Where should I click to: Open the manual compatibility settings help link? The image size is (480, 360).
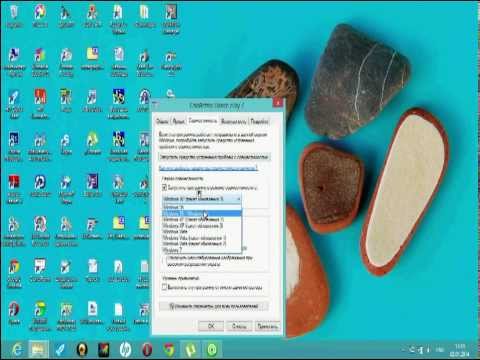[208, 168]
